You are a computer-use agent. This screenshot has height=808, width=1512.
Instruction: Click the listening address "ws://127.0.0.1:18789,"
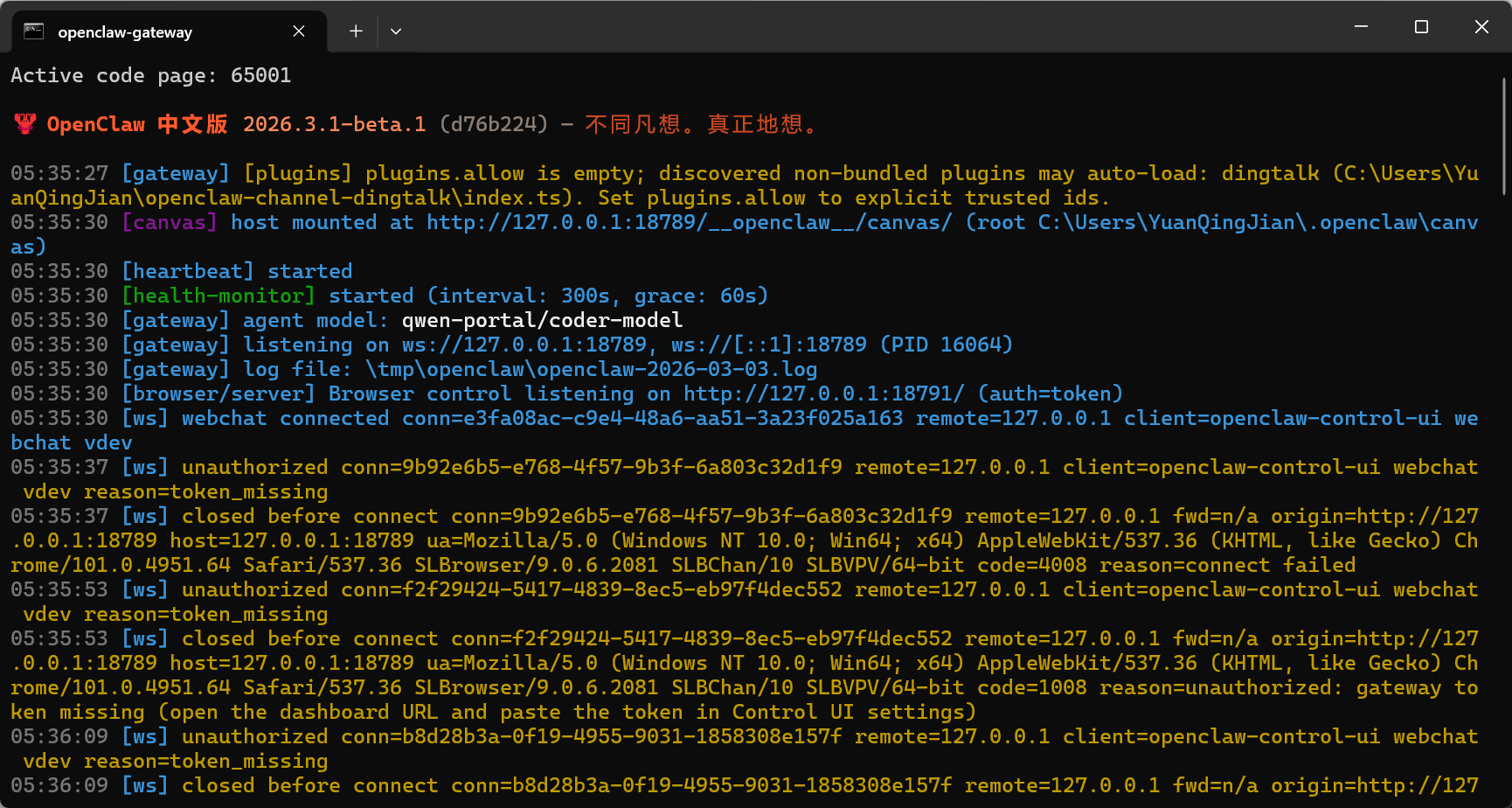point(531,345)
